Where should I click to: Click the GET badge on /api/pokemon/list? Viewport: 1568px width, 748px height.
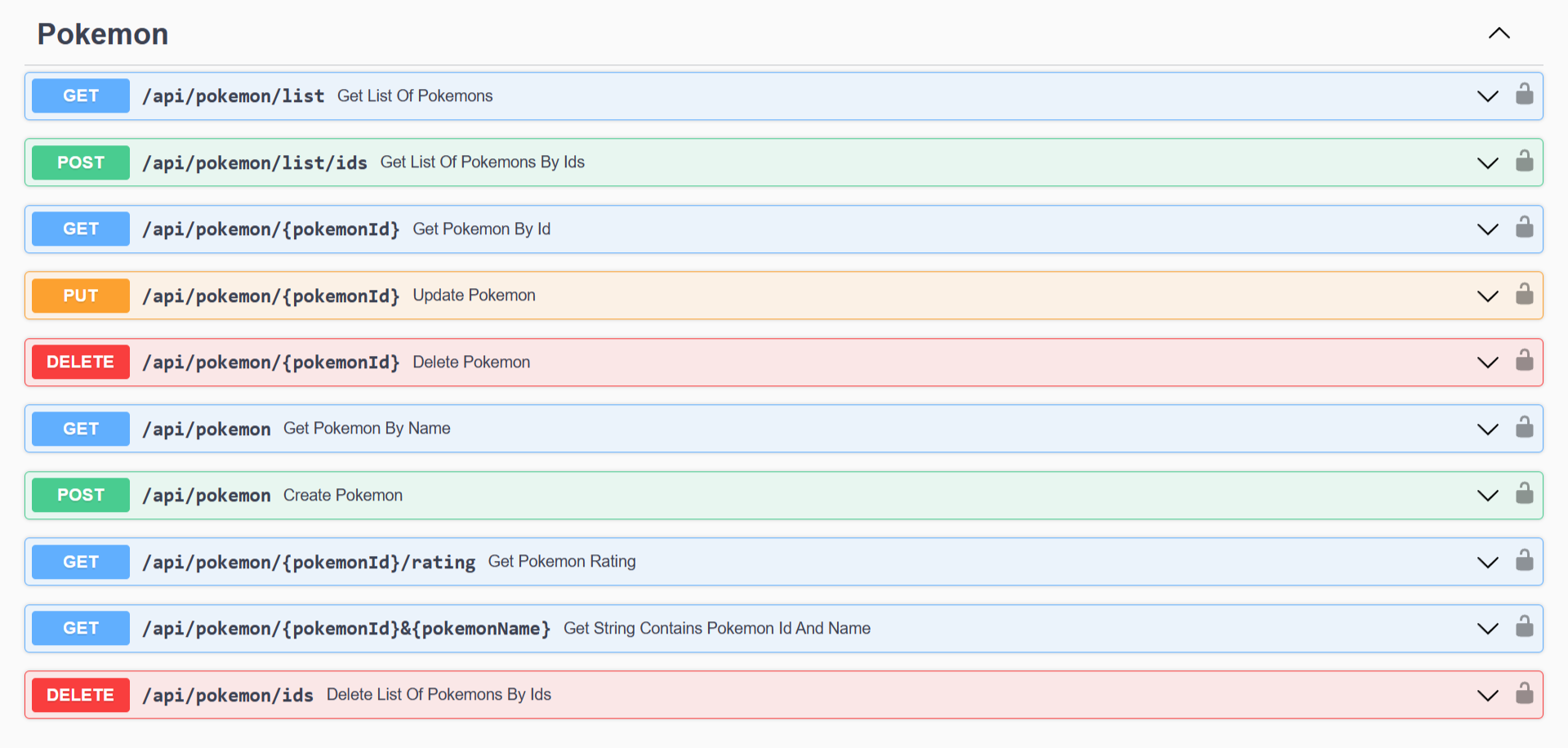[80, 96]
